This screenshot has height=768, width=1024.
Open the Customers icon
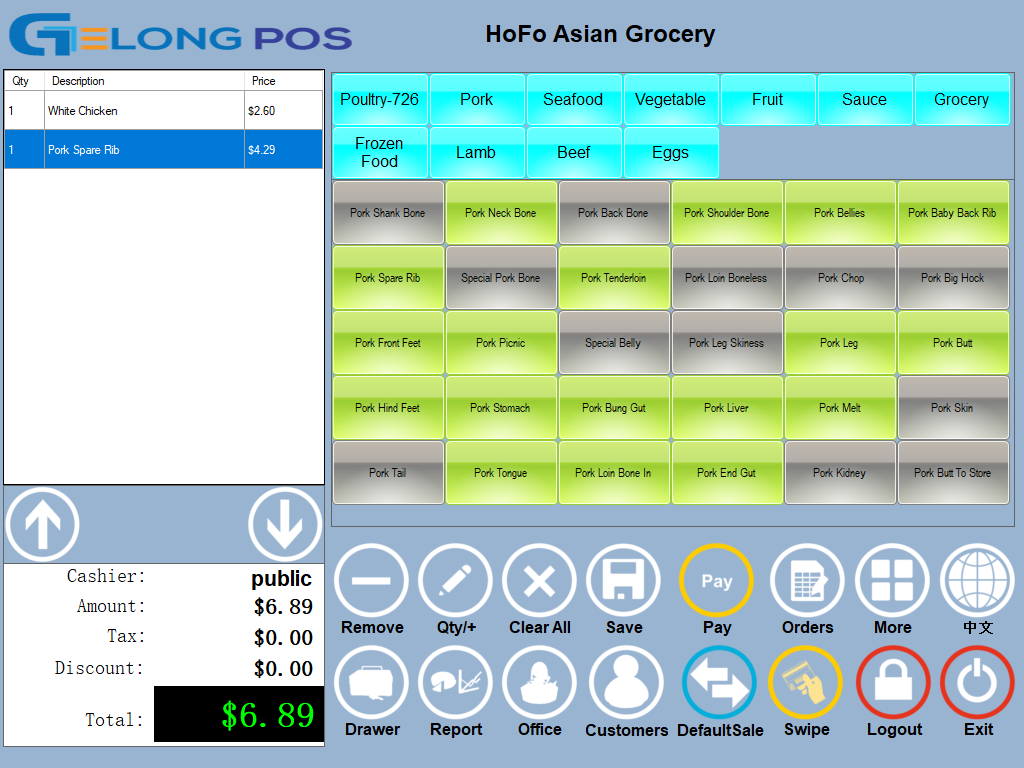[626, 683]
